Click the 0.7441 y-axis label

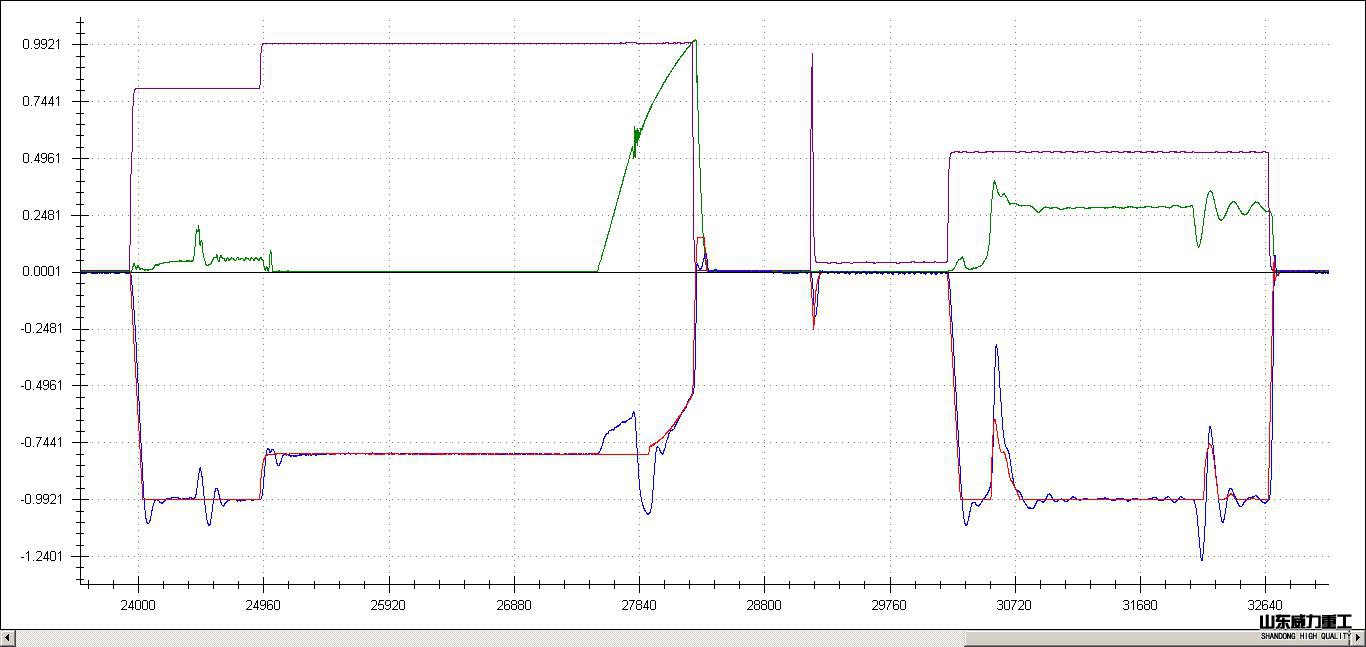click(42, 101)
